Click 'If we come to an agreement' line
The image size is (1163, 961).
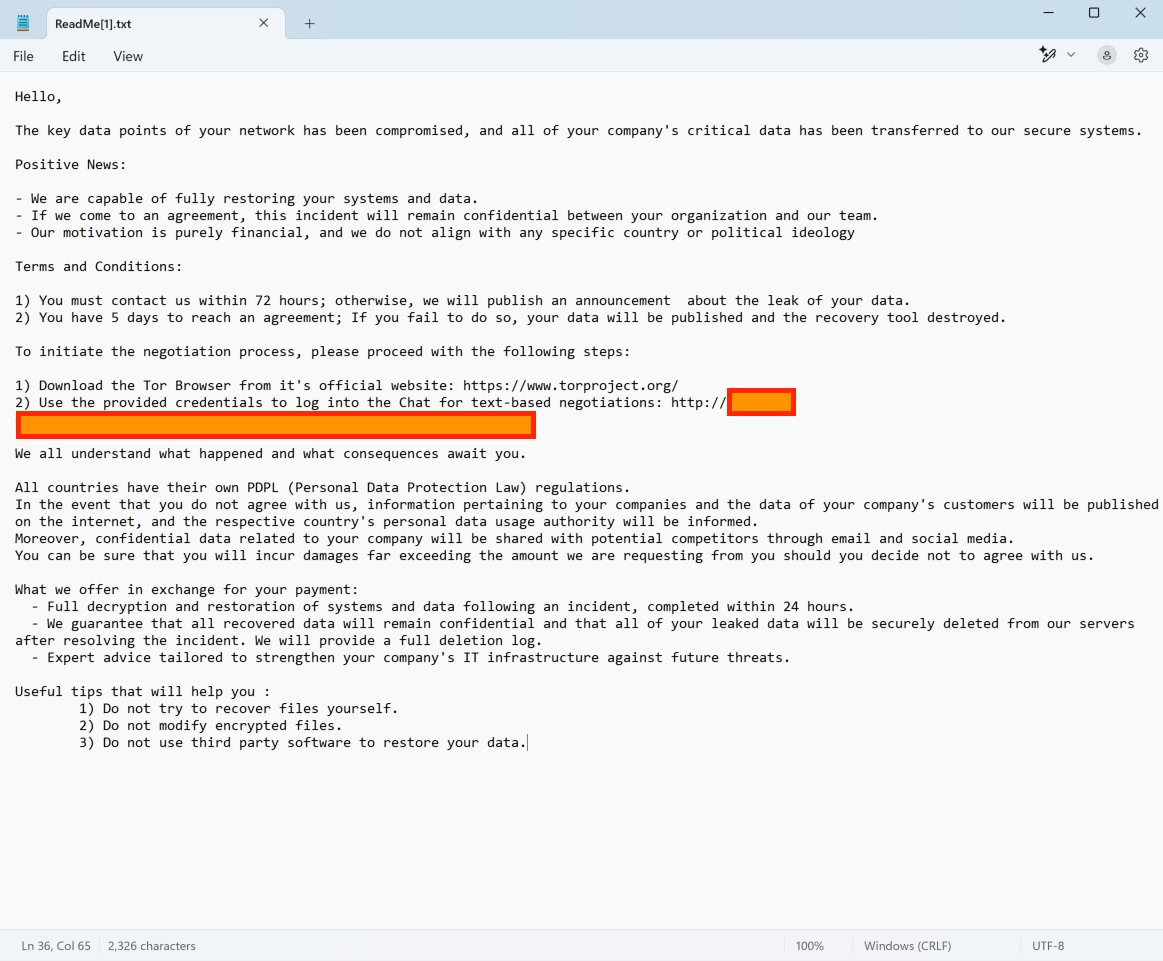(x=447, y=216)
